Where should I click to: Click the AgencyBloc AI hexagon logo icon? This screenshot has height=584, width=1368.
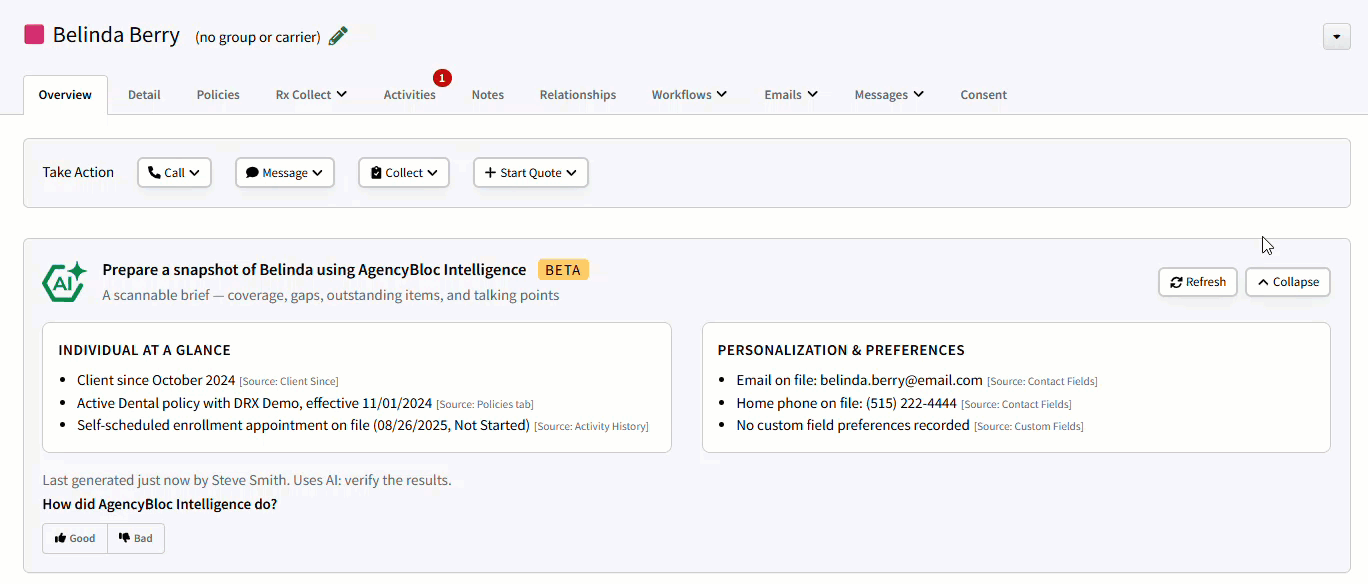point(64,282)
